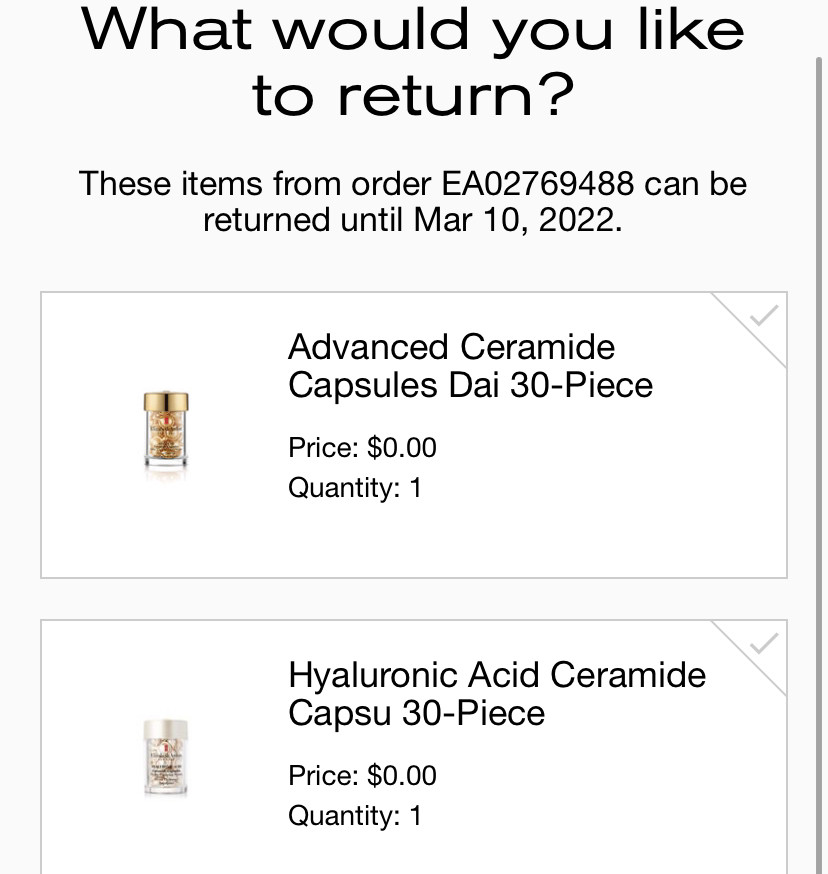Click the corner diagonal line on Advanced Ceramide card
This screenshot has width=828, height=874.
(748, 330)
